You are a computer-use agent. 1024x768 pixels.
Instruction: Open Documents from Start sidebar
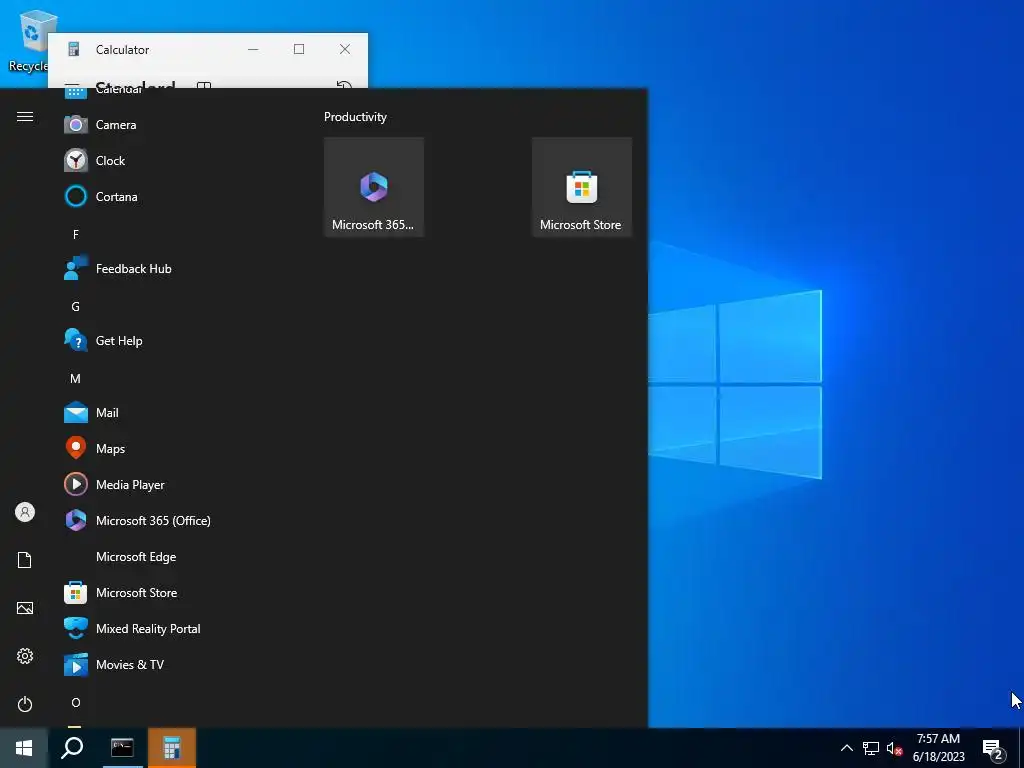[25, 560]
